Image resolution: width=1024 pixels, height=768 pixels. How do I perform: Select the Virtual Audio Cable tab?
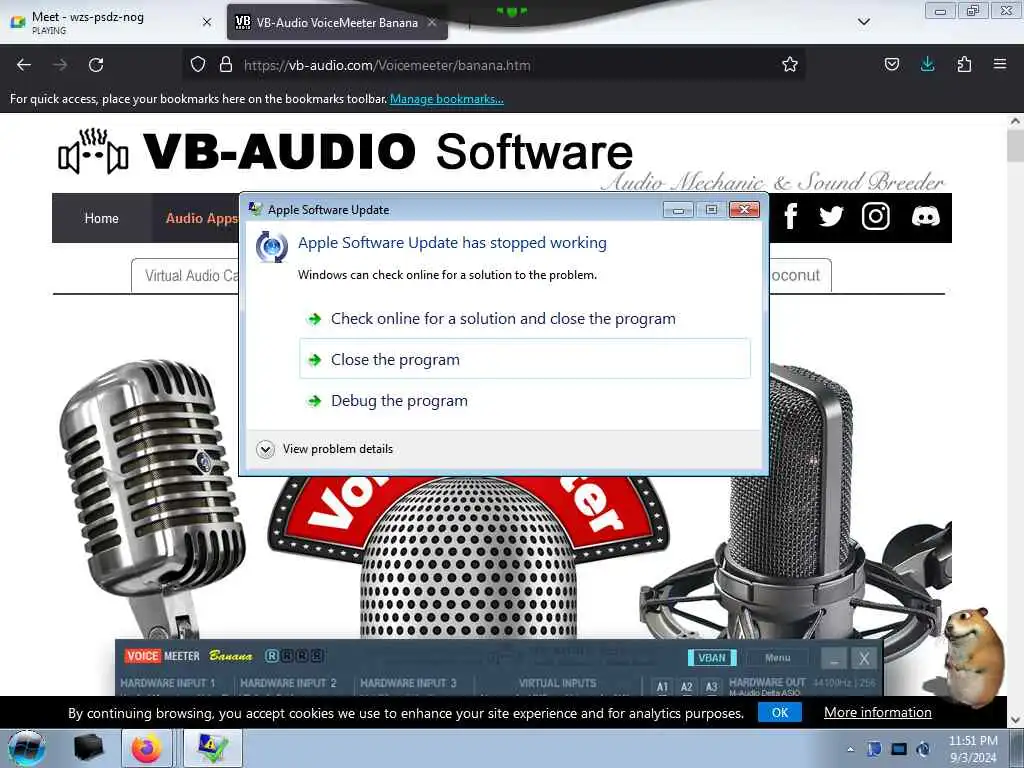pos(185,276)
